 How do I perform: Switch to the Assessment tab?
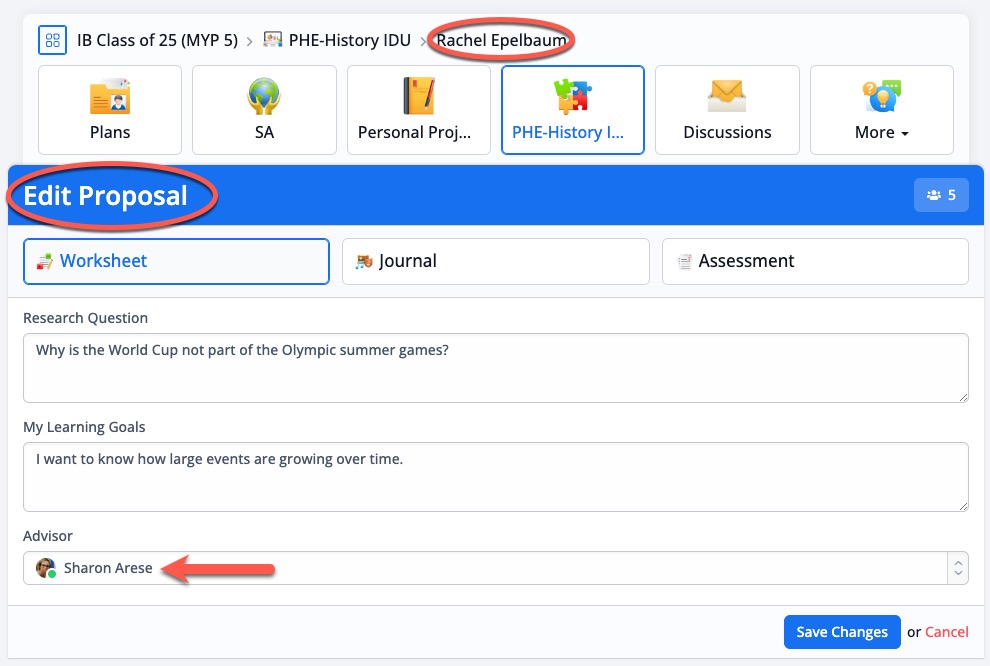point(815,261)
